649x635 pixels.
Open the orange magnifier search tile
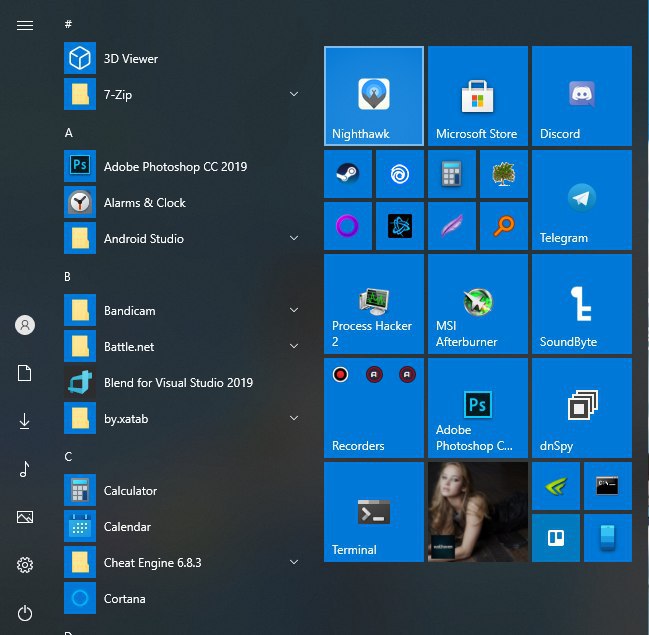pyautogui.click(x=504, y=226)
